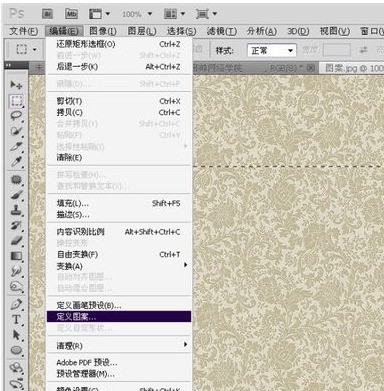Choose 剪切(T) from Edit menu

pos(119,101)
